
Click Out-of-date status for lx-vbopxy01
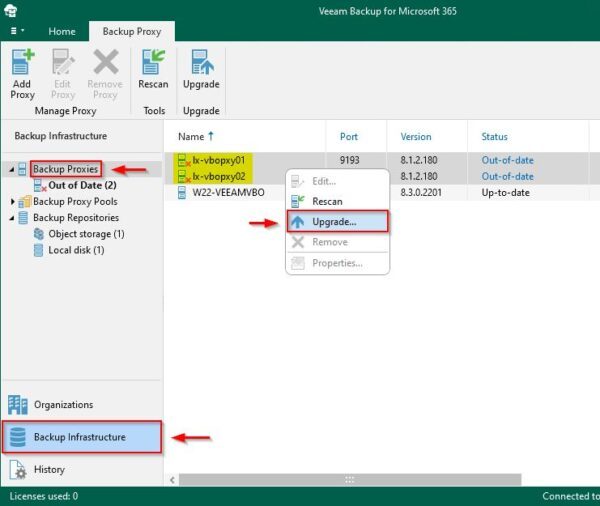(507, 160)
